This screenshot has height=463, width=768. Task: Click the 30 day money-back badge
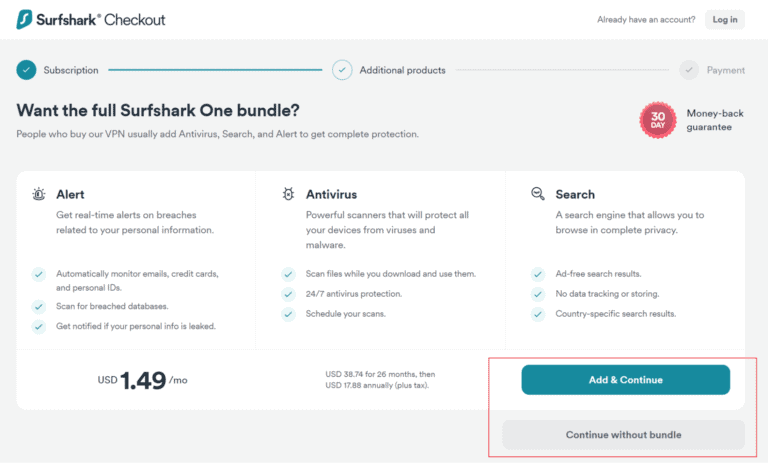click(x=658, y=120)
